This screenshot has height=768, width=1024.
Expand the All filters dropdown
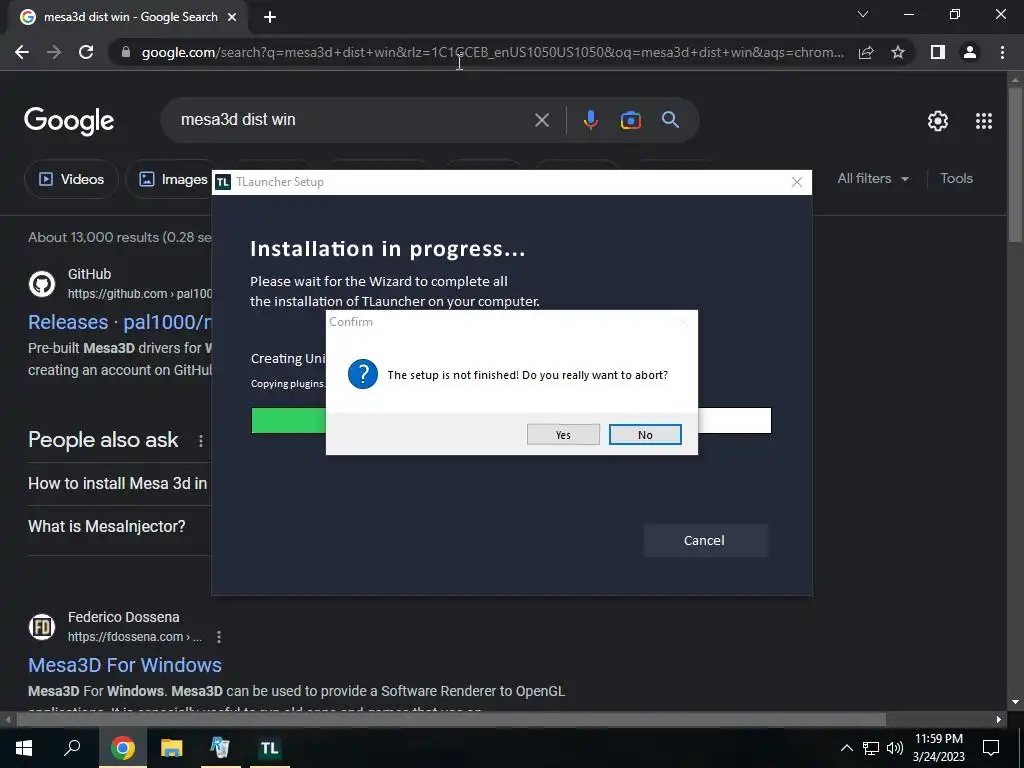tap(872, 178)
